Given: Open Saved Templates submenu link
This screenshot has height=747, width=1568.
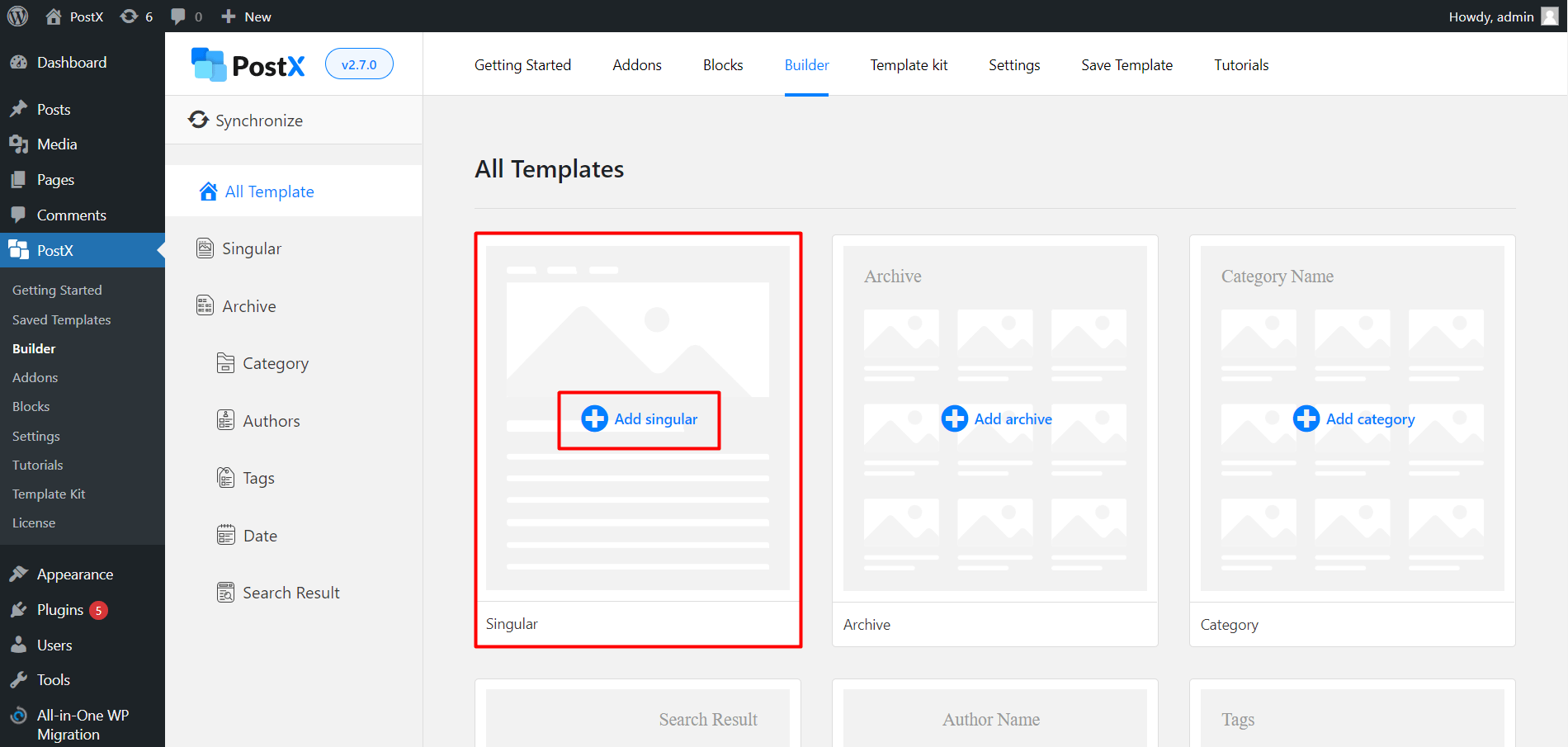Looking at the screenshot, I should pos(61,319).
